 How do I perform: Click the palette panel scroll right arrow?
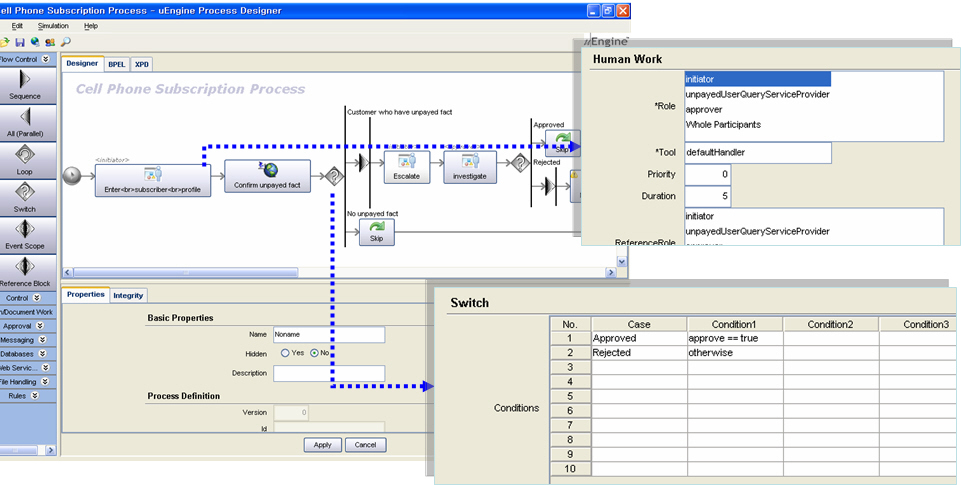(51, 450)
